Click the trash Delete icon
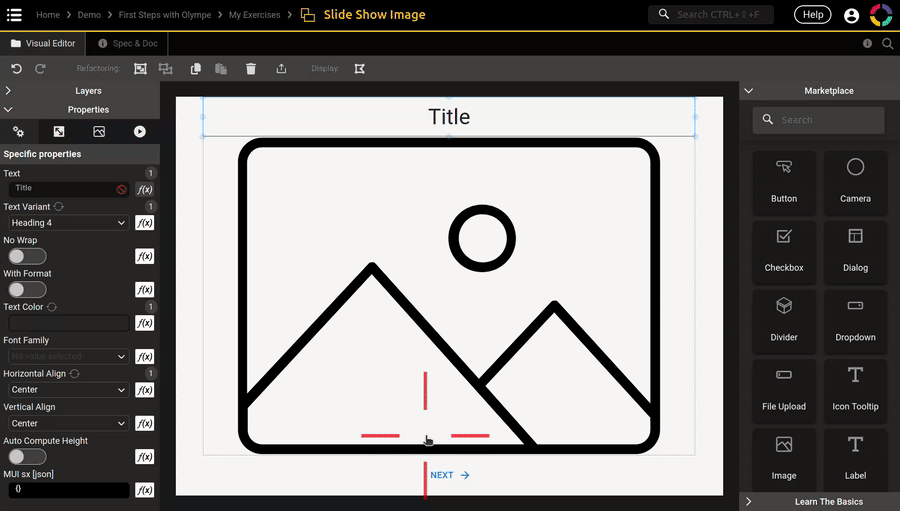This screenshot has height=511, width=900. pos(251,69)
